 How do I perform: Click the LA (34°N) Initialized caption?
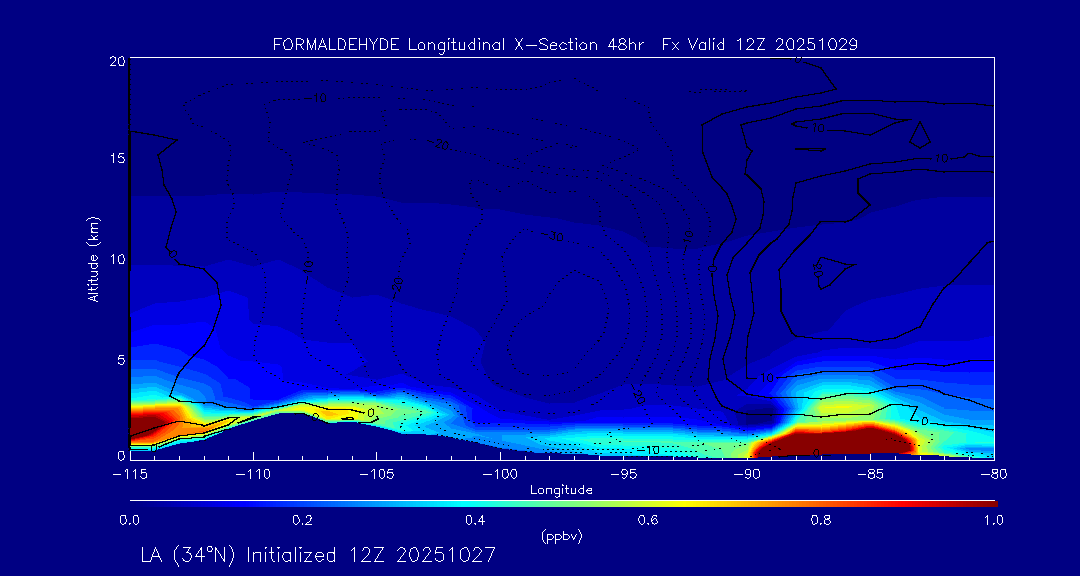(x=318, y=554)
